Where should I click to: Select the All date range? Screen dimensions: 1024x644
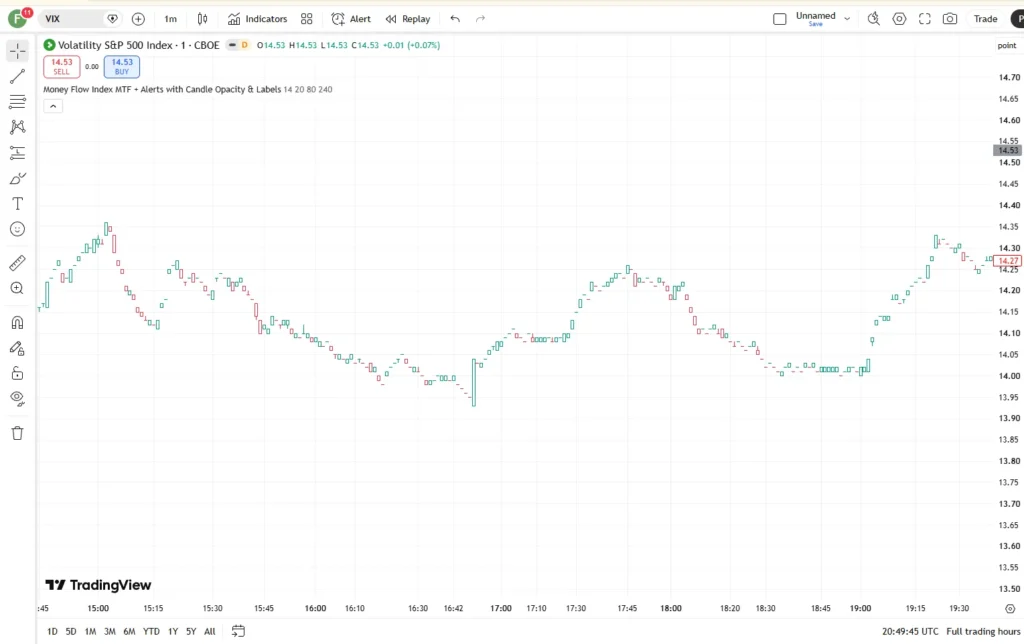point(210,632)
